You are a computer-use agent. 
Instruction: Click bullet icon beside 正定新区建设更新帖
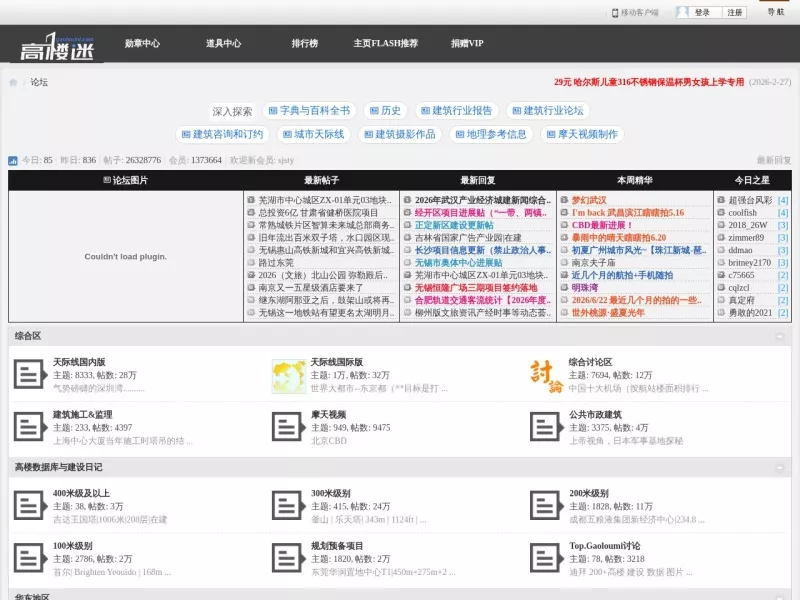tap(408, 225)
